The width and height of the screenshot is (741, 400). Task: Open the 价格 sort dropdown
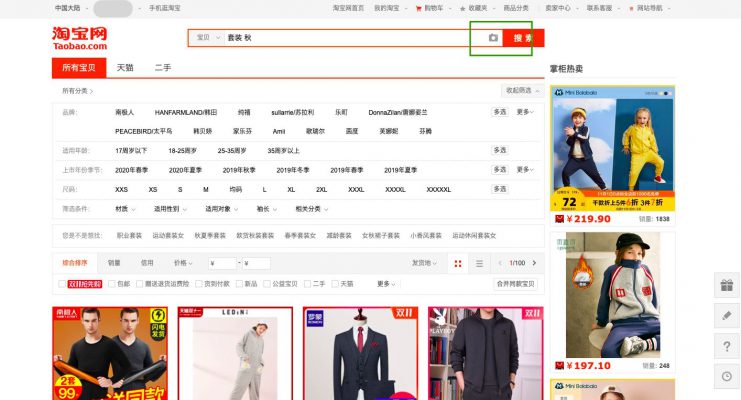pos(183,263)
